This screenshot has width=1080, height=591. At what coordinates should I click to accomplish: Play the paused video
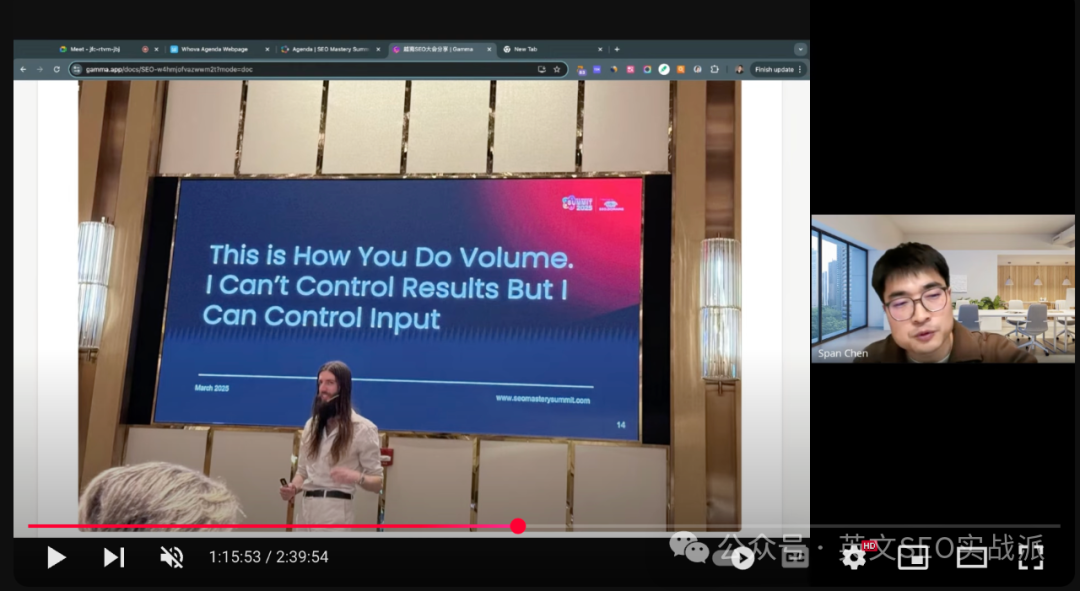point(56,557)
